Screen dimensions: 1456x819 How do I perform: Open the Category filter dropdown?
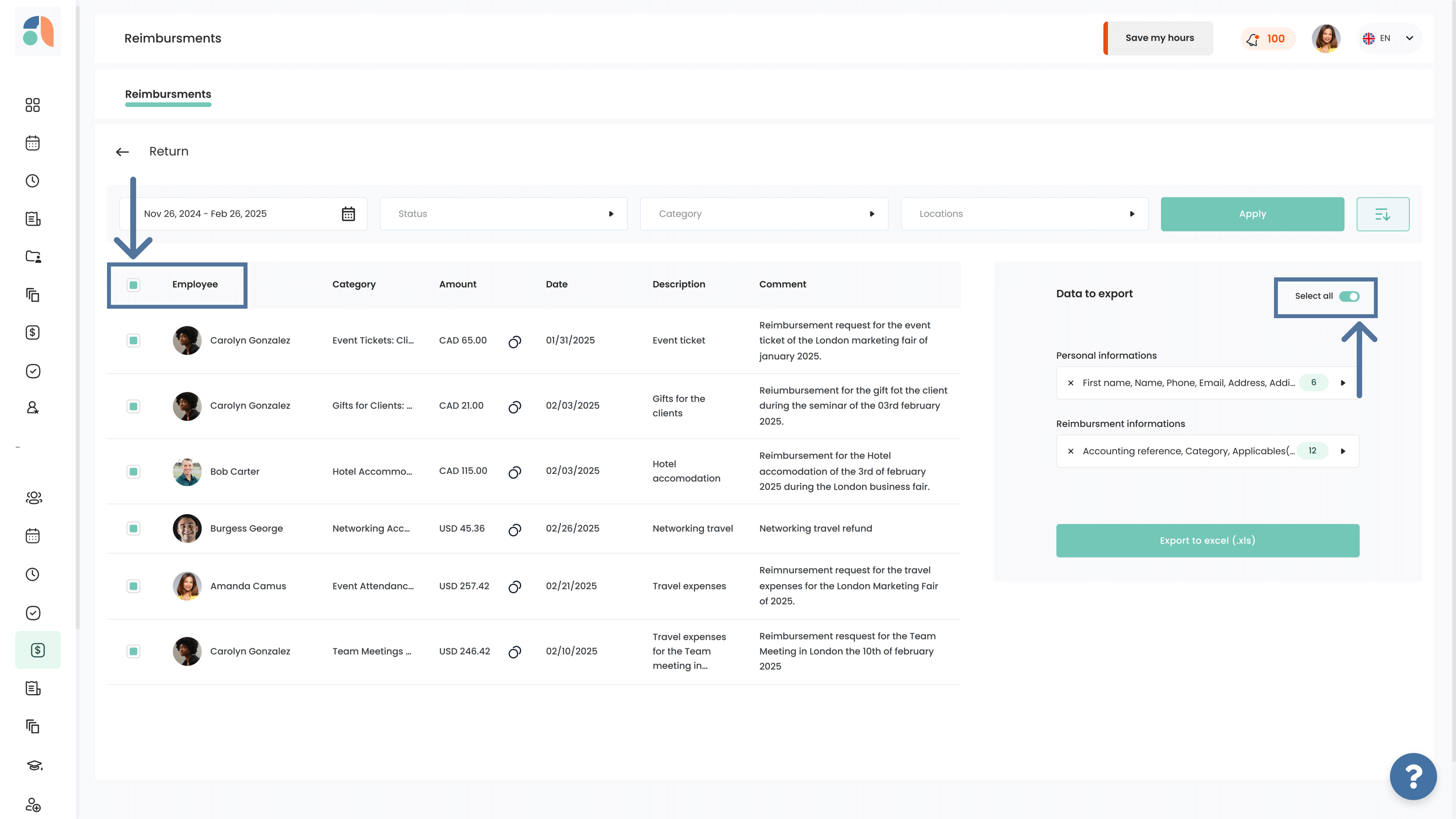tap(764, 214)
